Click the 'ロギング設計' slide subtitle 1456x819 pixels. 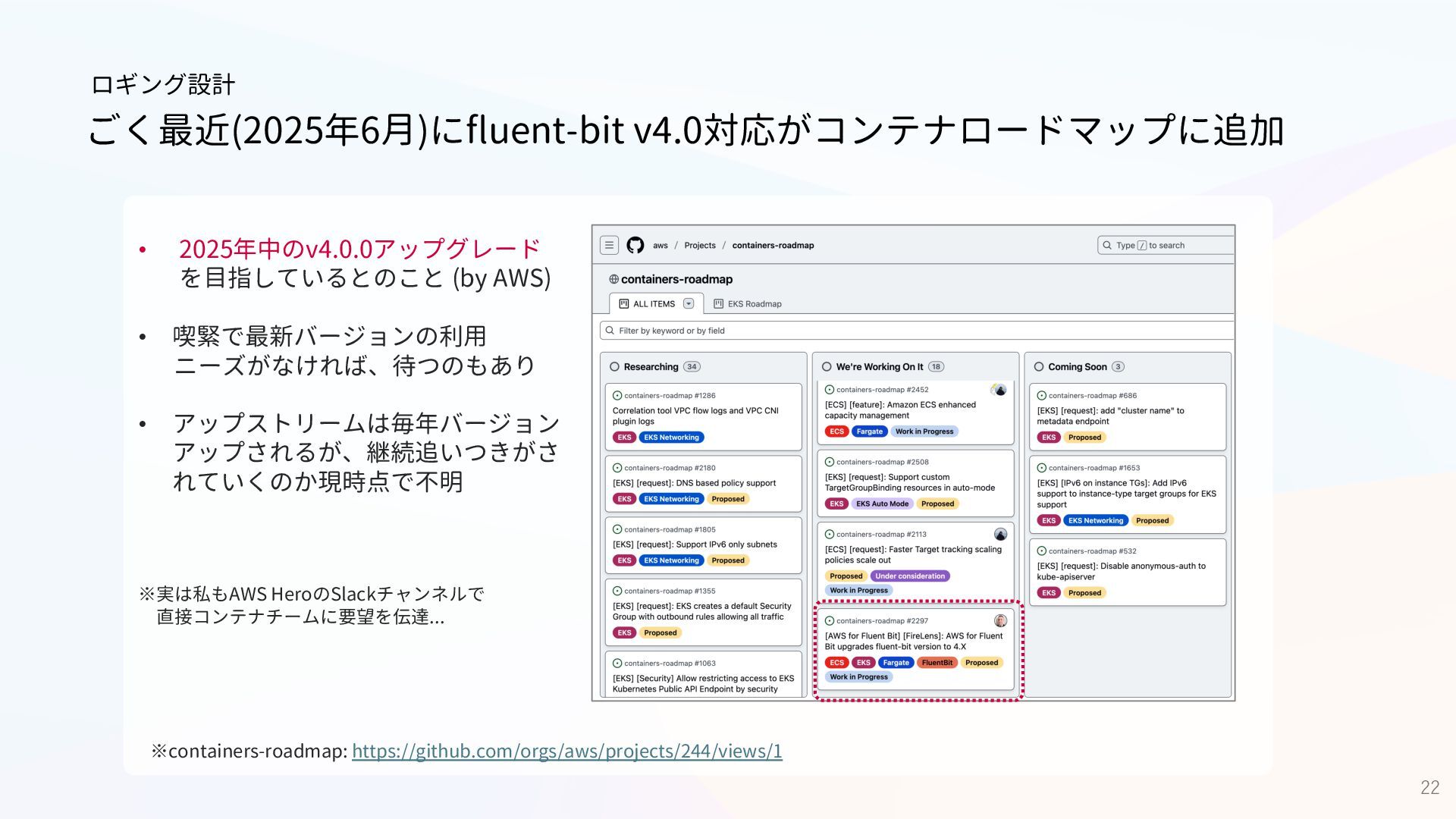pos(163,84)
